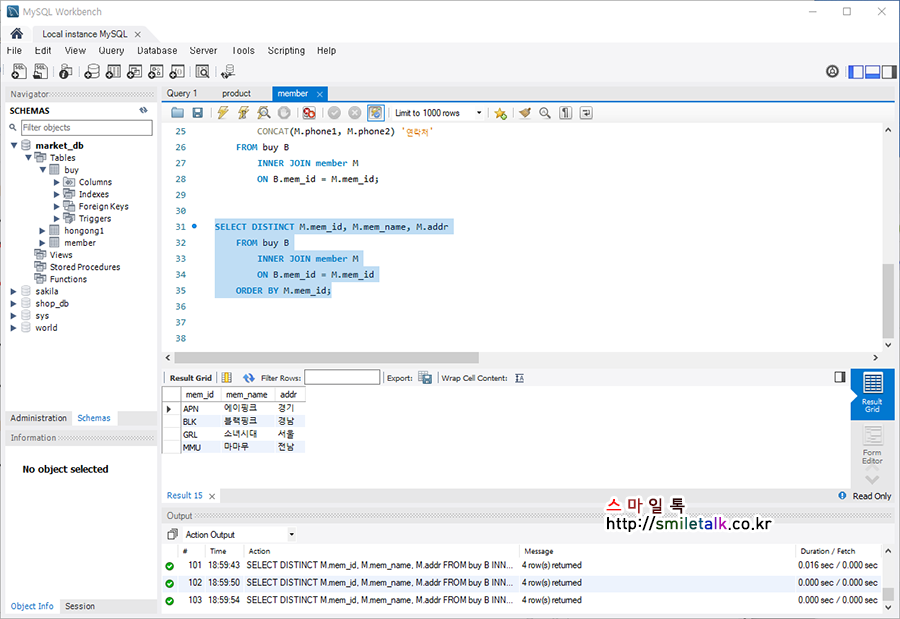Open find panel magnifier icon

[545, 113]
